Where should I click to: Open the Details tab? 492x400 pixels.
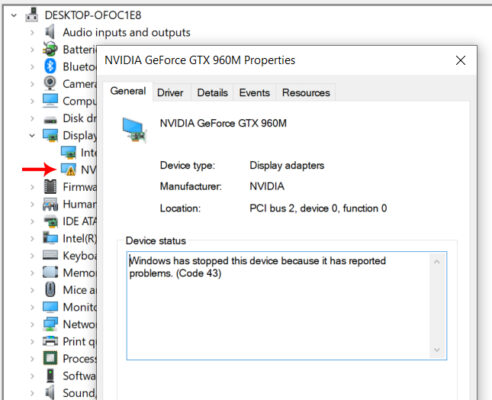coord(212,93)
